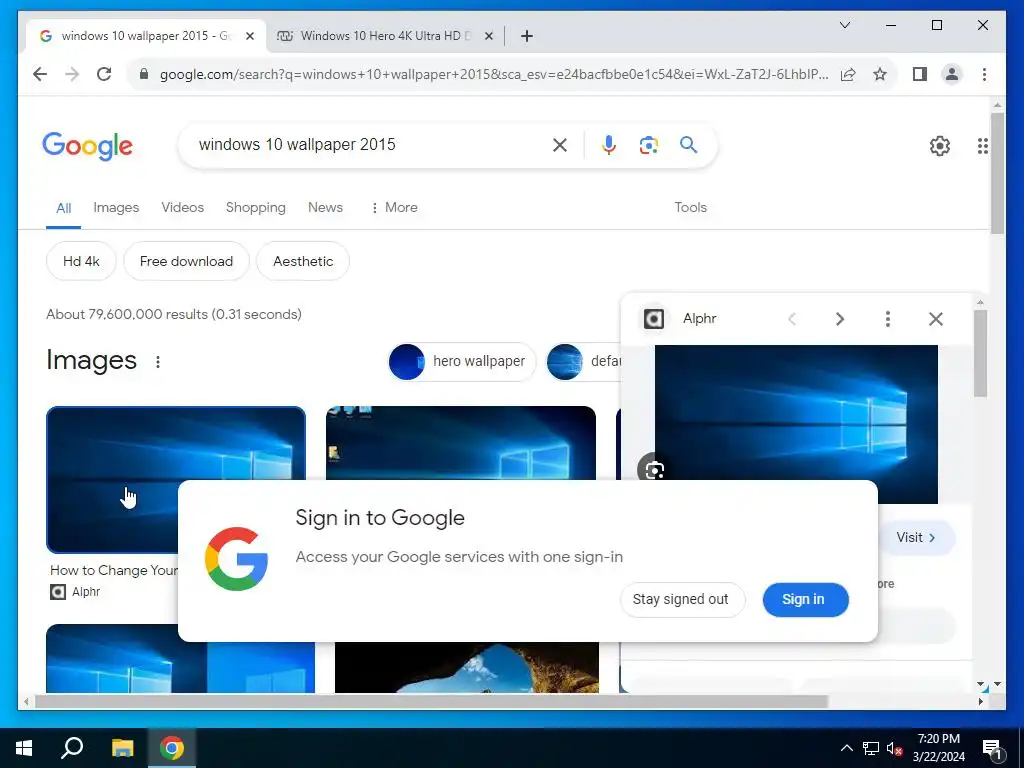Choose Stay signed out
1024x768 pixels.
[x=681, y=600]
